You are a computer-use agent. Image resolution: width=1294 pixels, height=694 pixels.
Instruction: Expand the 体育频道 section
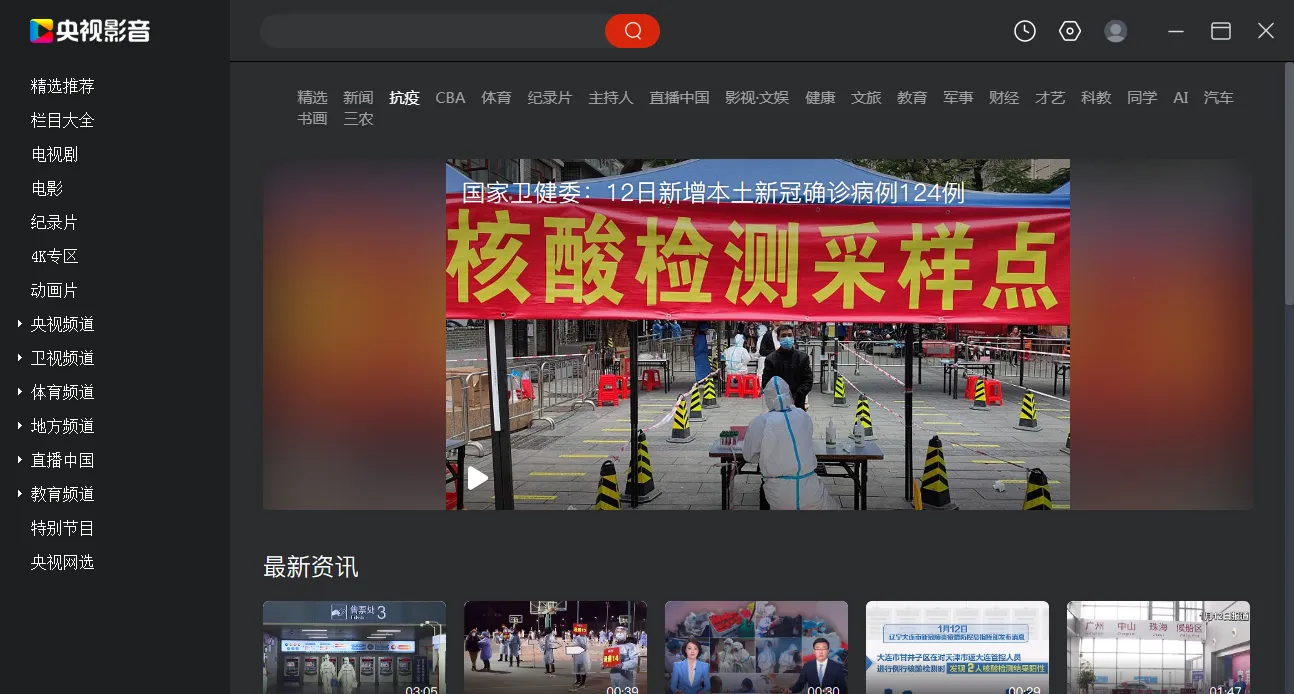20,392
